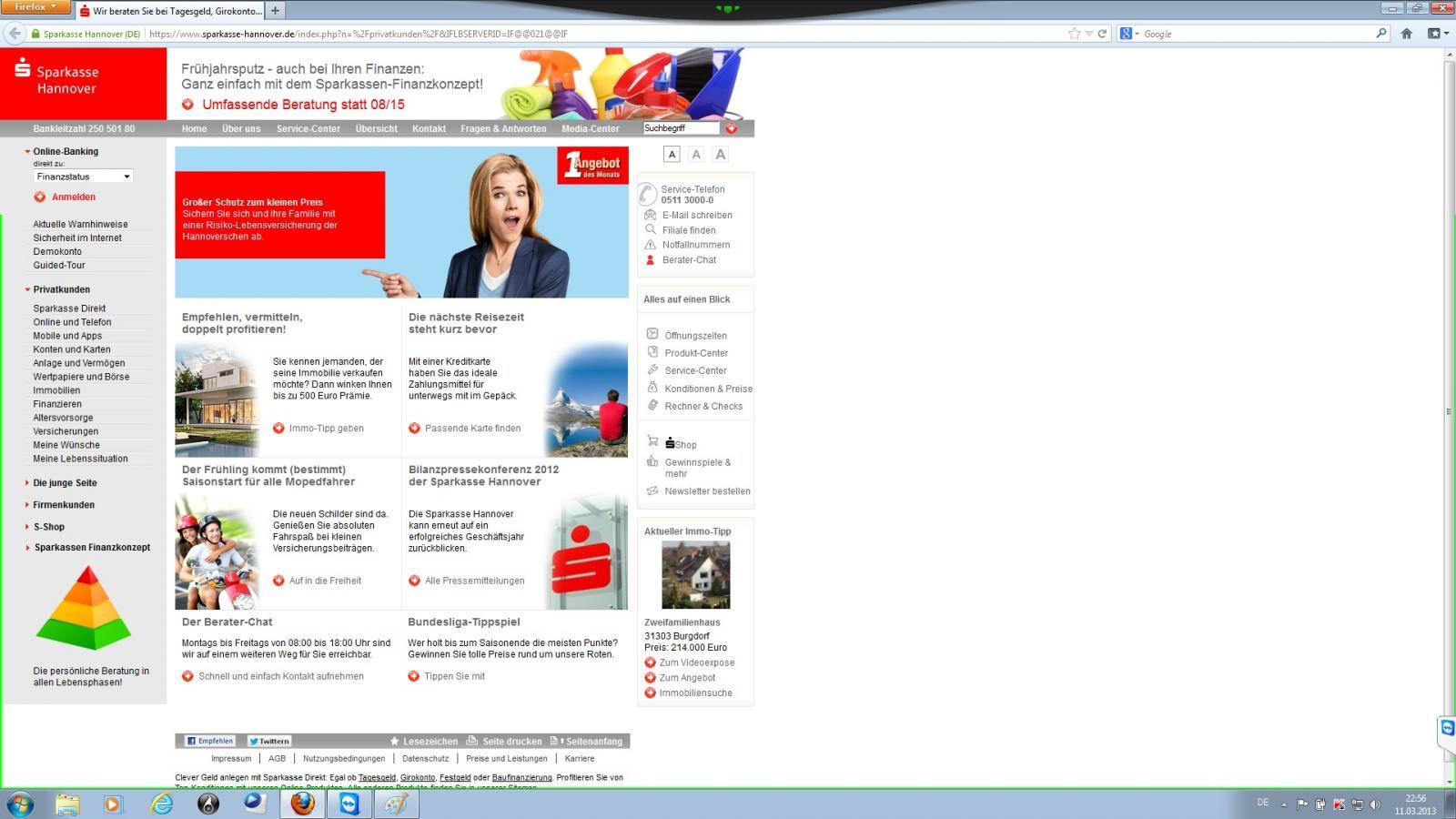The width and height of the screenshot is (1456, 819).
Task: Click the Lesezeichen star icon
Action: pyautogui.click(x=395, y=741)
